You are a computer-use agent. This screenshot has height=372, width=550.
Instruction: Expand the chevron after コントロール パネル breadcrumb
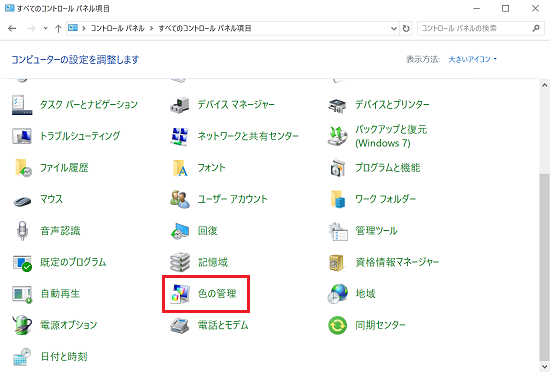152,28
